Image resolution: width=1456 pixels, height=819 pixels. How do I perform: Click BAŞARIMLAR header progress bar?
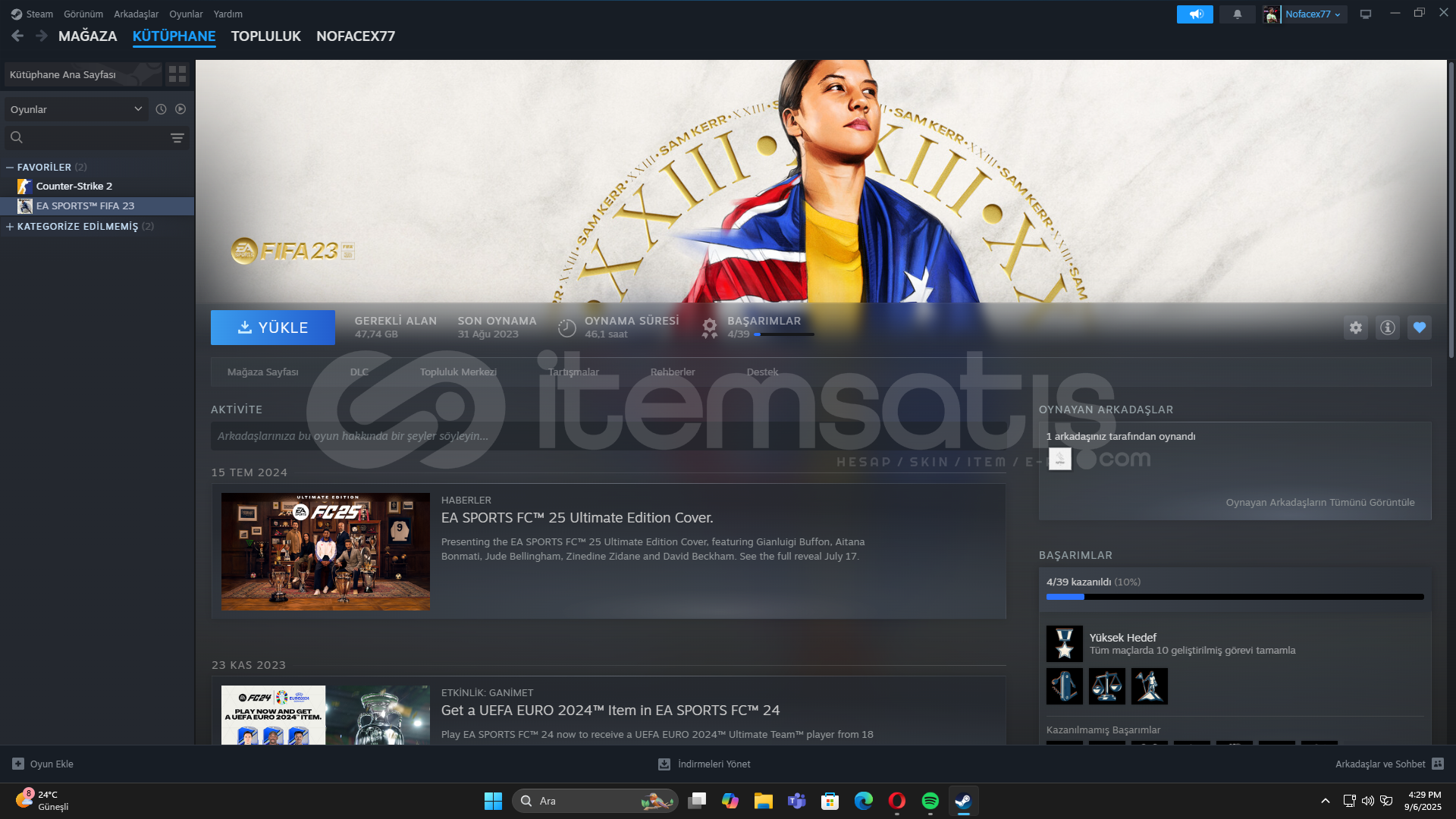(784, 334)
